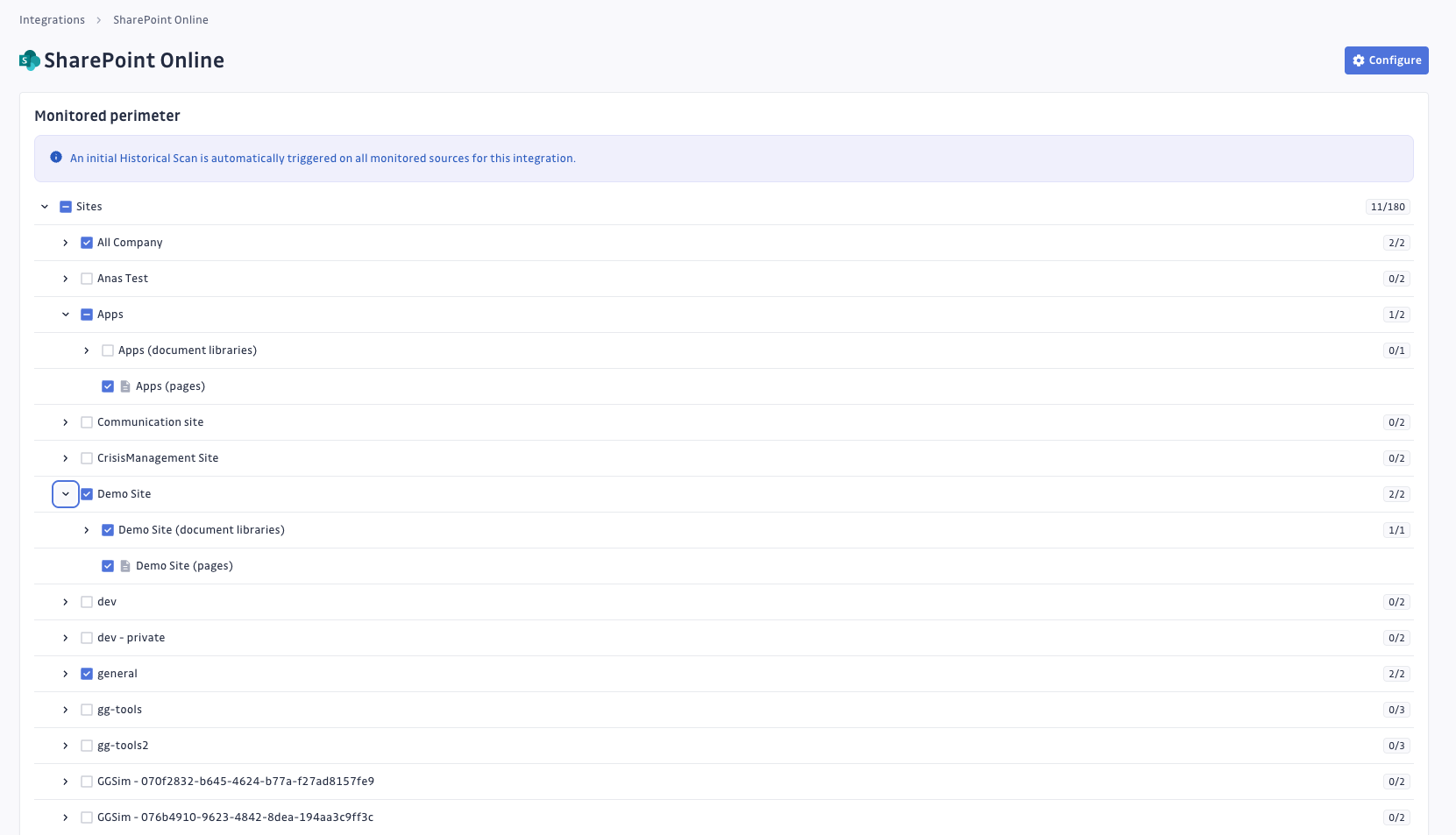Click the 'SharePoint Online' page title
Image resolution: width=1456 pixels, height=835 pixels.
tap(134, 60)
